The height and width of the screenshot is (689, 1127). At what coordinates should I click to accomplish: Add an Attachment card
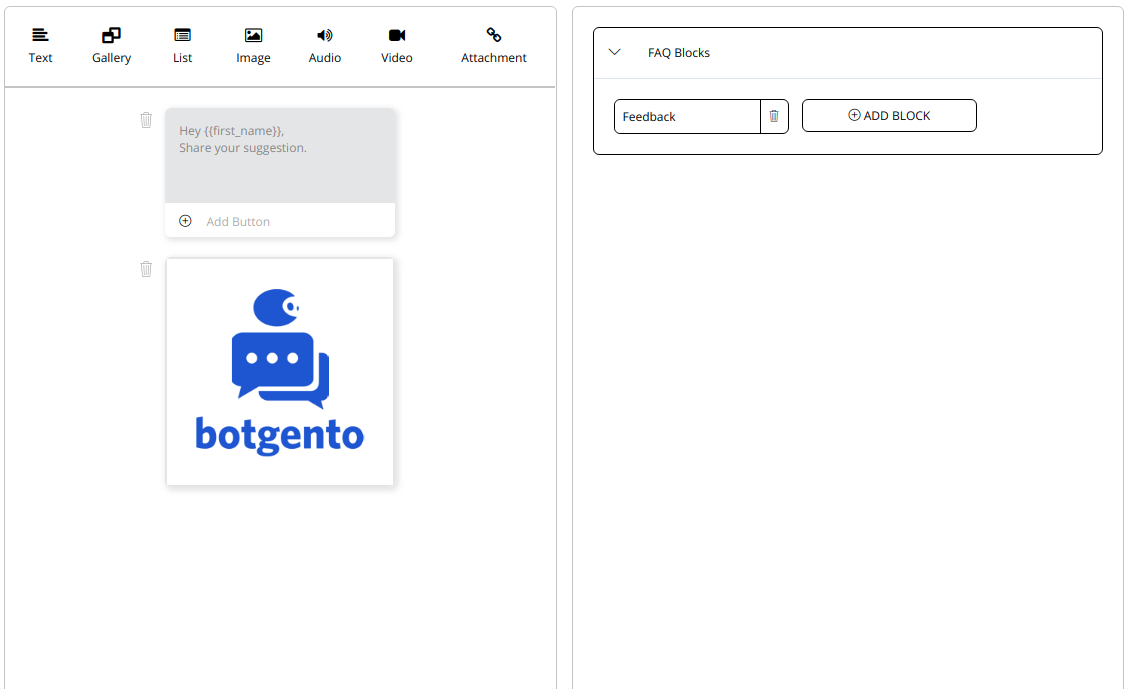point(494,46)
